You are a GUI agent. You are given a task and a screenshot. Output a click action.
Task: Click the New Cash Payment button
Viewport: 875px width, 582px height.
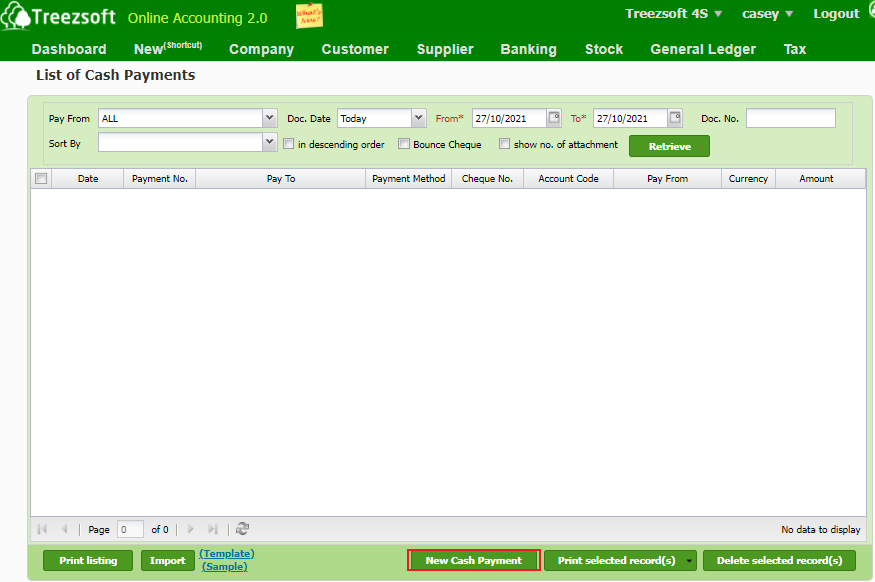(474, 560)
